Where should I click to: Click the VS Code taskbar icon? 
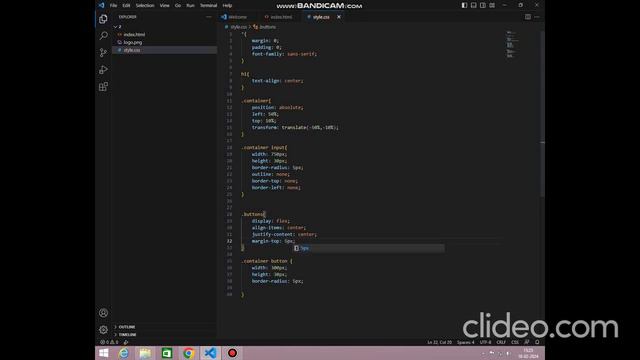(210, 353)
